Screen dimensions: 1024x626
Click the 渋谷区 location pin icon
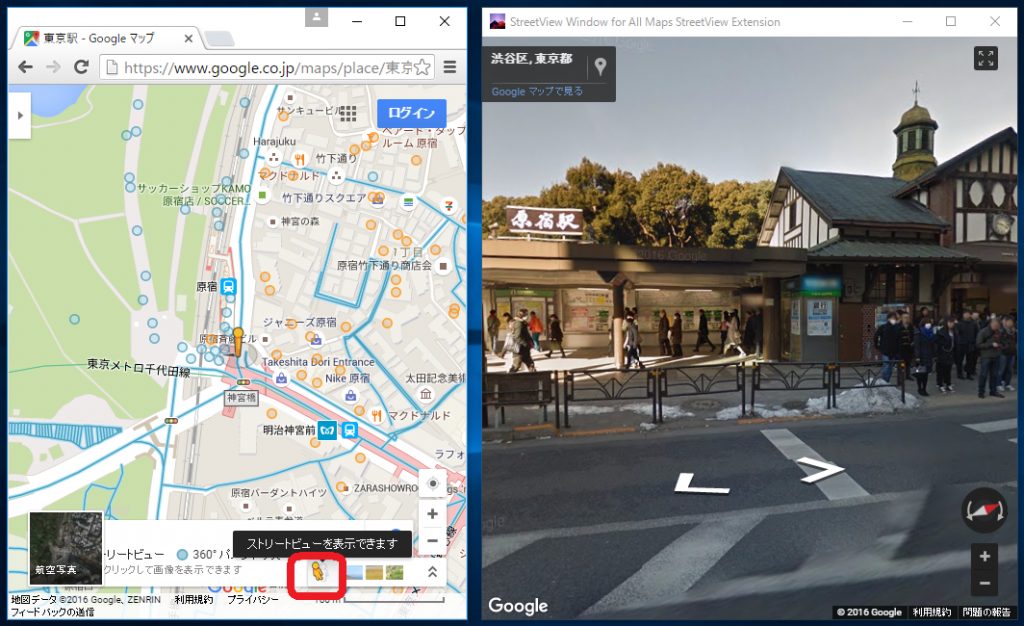600,66
